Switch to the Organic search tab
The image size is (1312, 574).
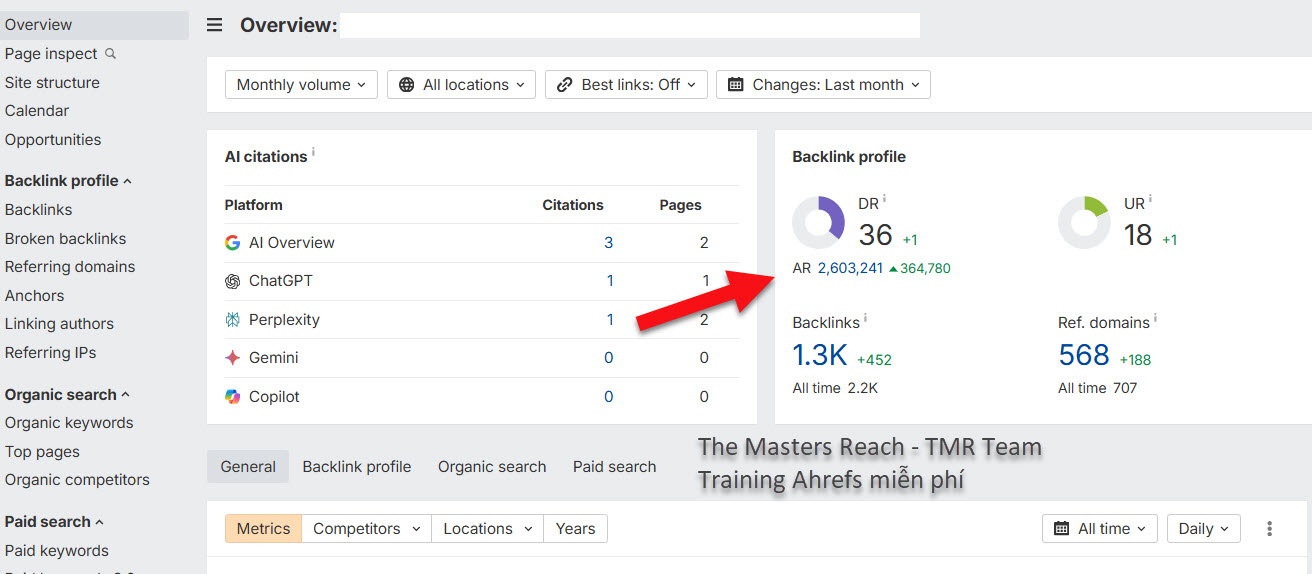[492, 467]
